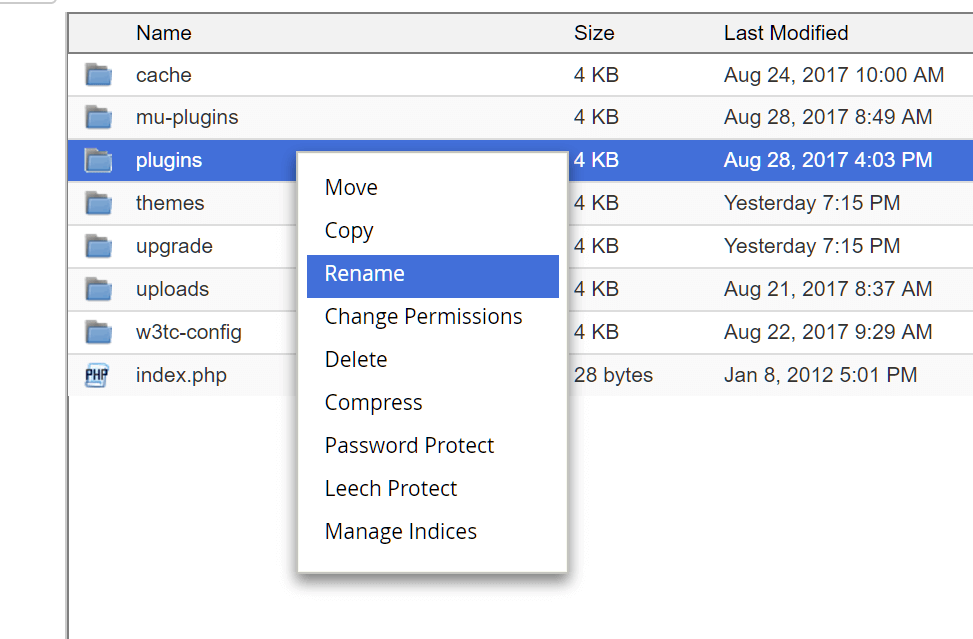The width and height of the screenshot is (973, 639).
Task: Click the mu-plugins folder icon
Action: point(98,117)
